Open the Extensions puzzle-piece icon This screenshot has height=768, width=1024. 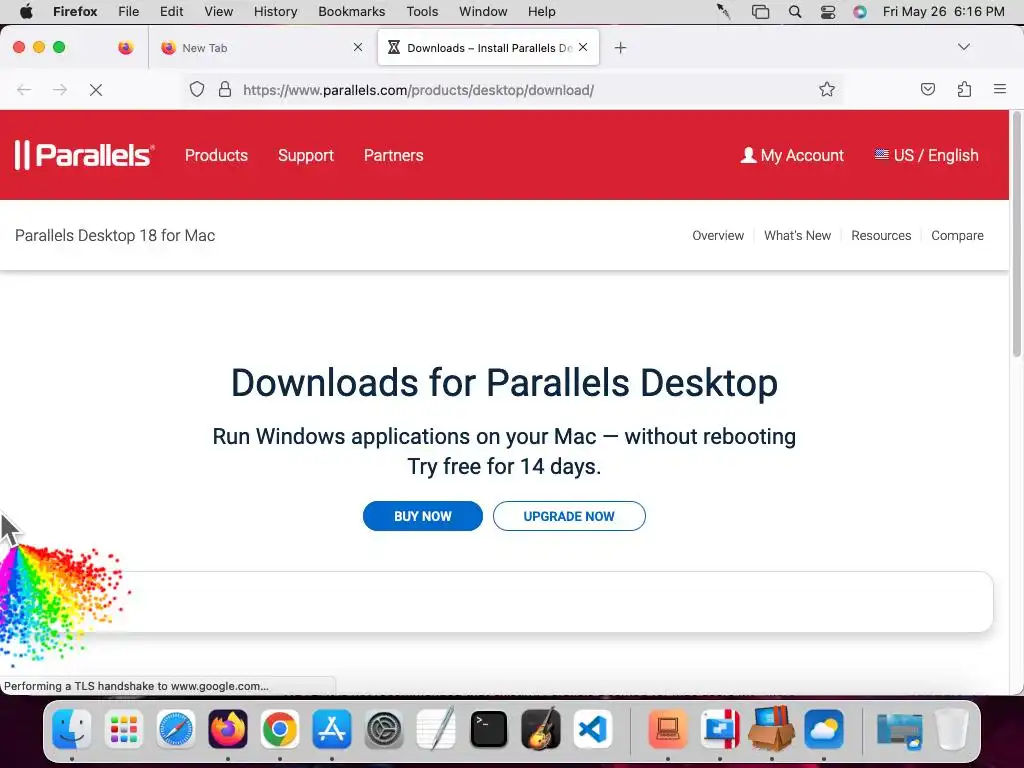[x=964, y=89]
